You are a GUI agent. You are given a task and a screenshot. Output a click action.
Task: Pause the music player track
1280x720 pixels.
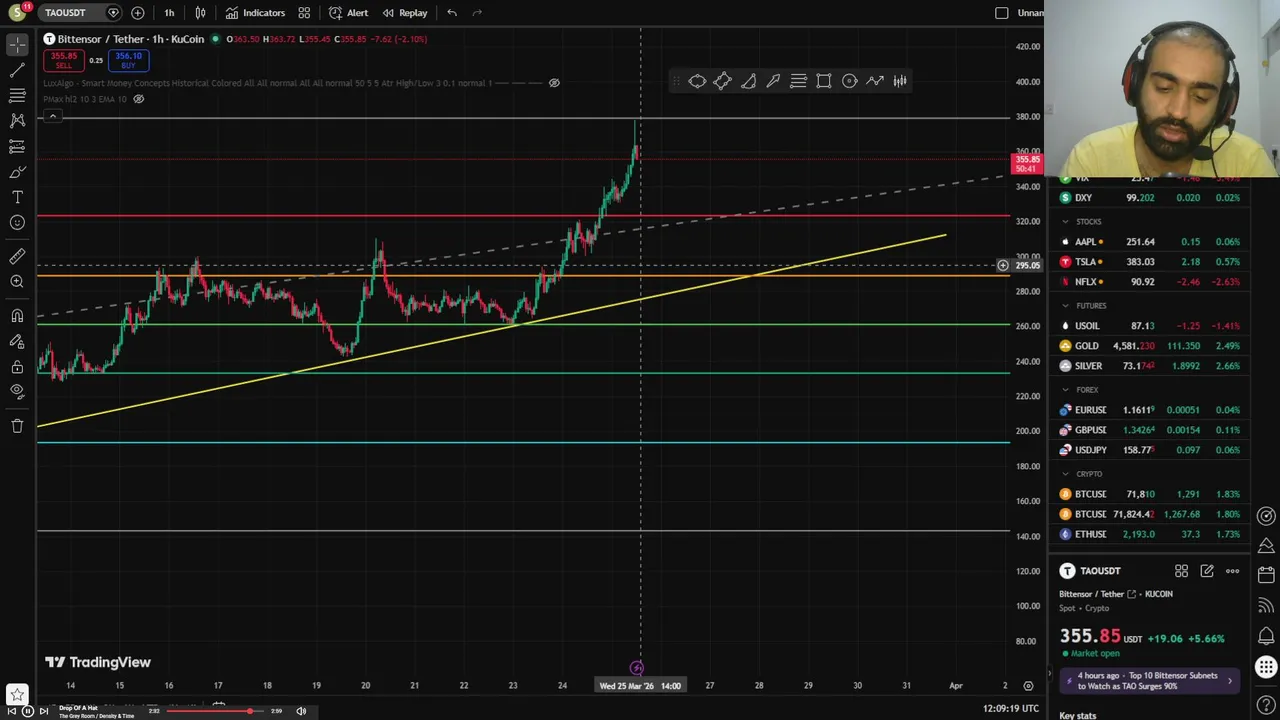tap(28, 711)
